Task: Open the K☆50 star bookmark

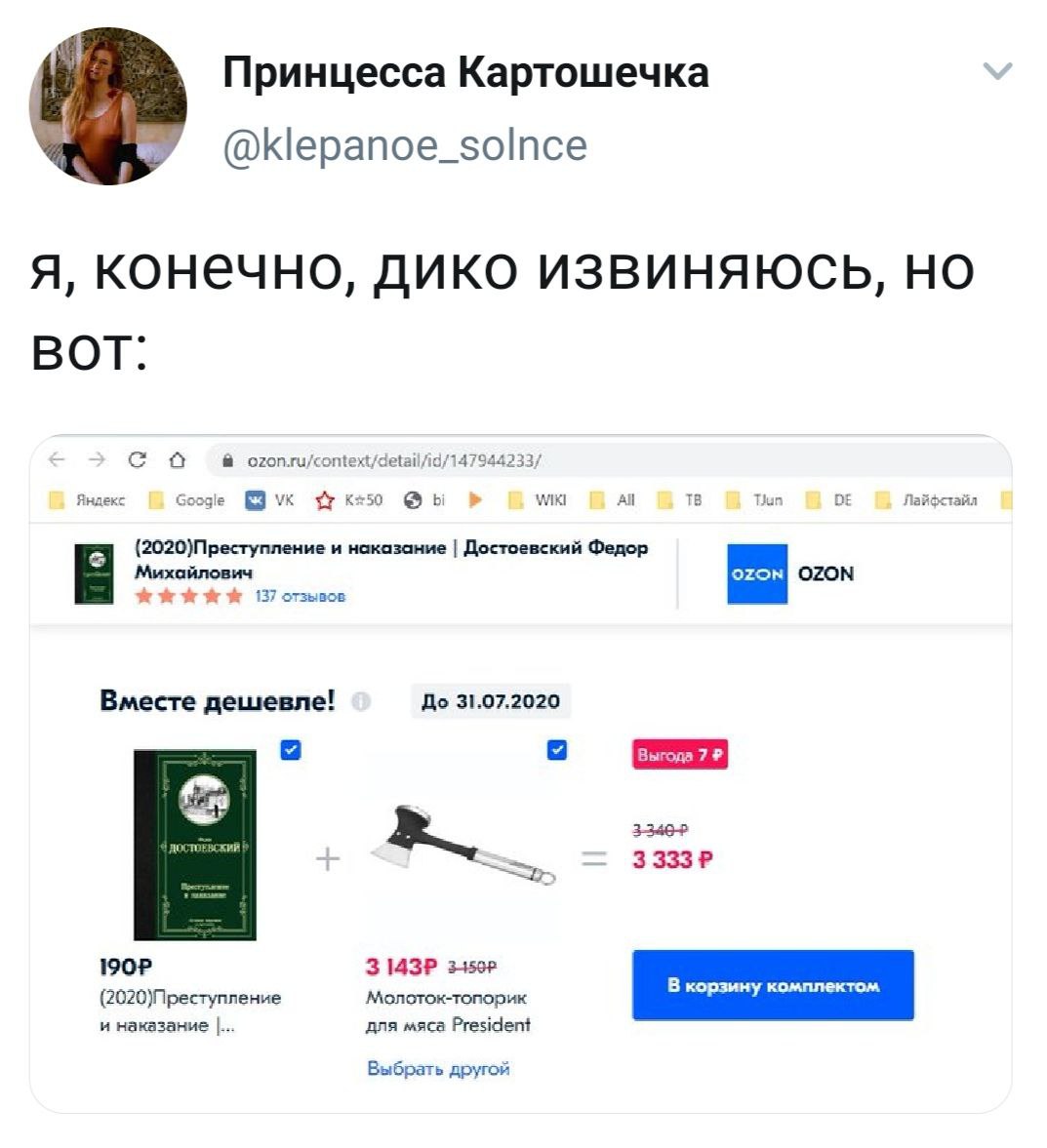Action: 348,500
